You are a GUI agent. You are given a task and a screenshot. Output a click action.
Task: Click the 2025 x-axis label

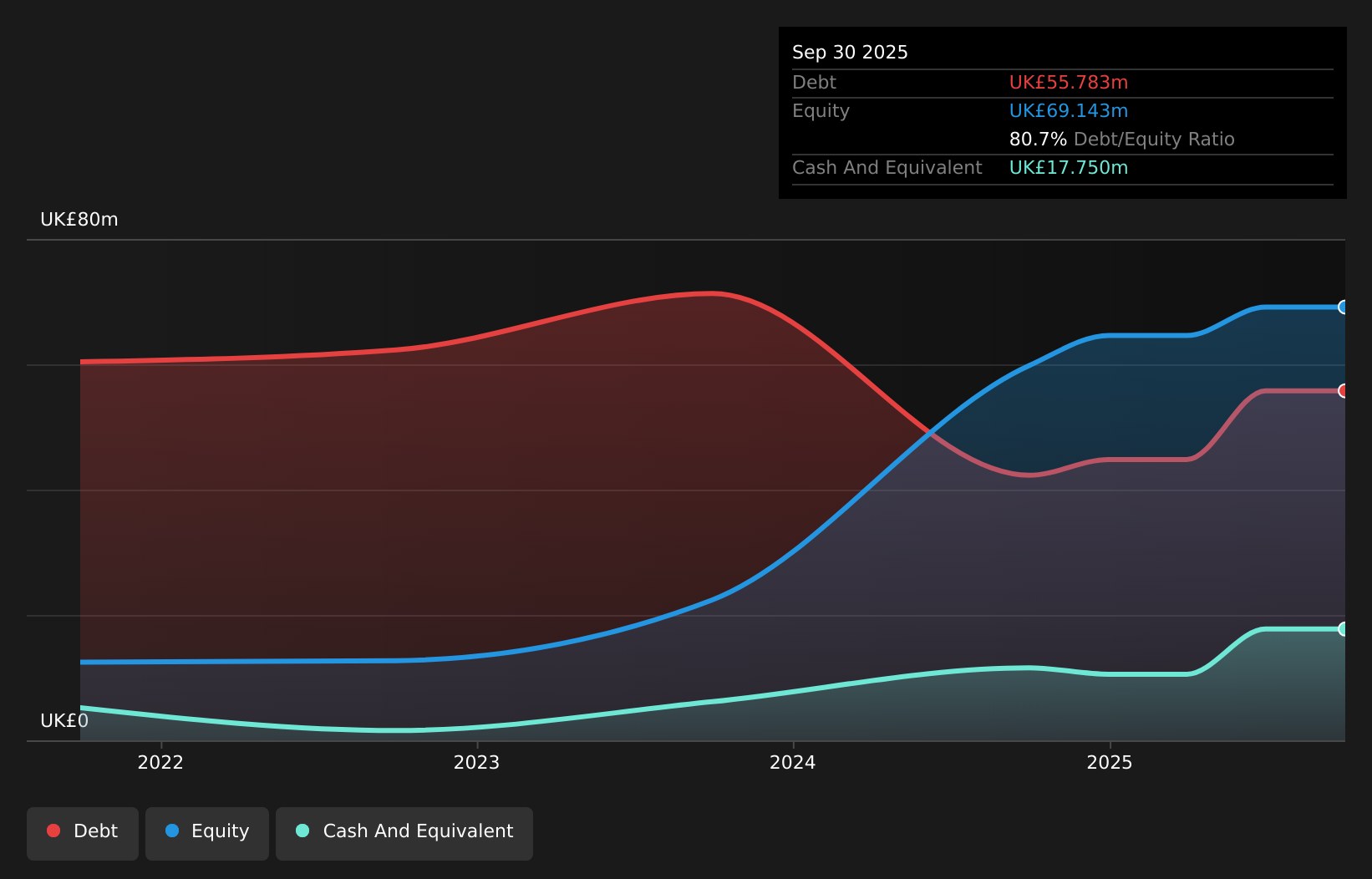click(1110, 763)
